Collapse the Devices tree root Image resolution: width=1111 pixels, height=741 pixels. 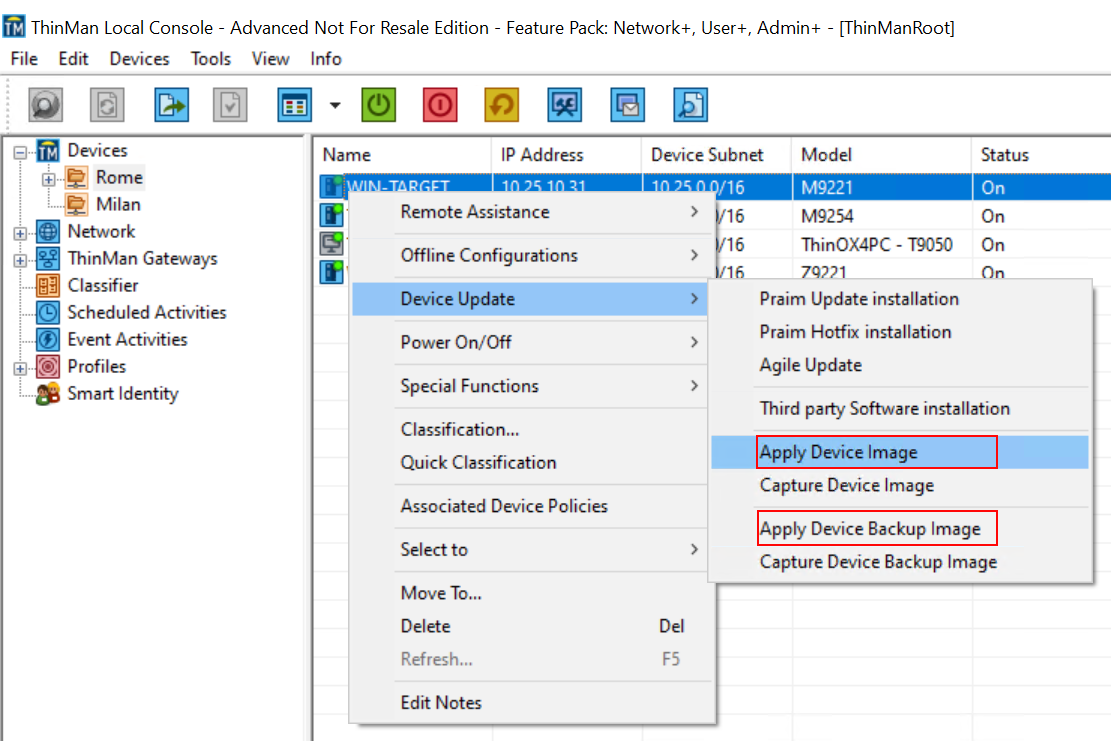[20, 152]
